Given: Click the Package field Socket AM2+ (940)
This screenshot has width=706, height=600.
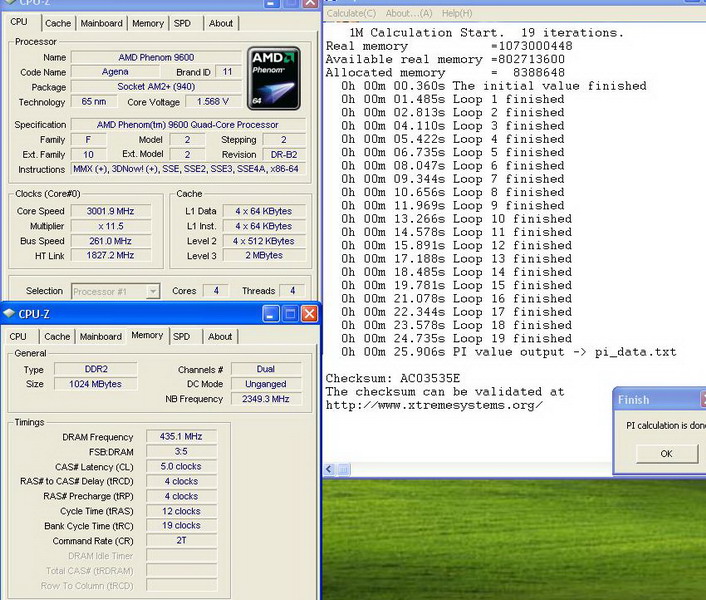Looking at the screenshot, I should click(x=156, y=86).
